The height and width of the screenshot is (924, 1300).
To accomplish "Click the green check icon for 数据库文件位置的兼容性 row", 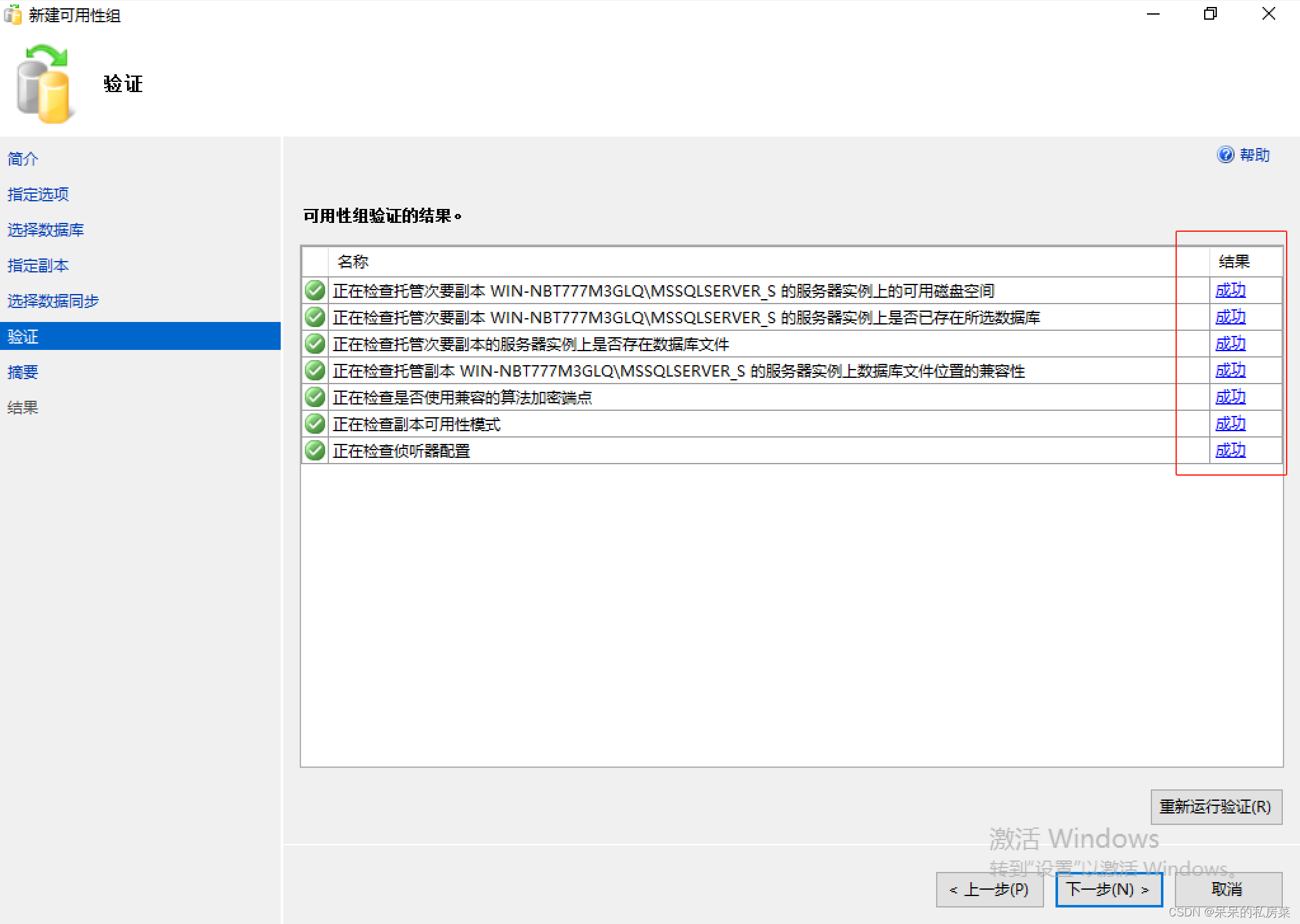I will click(x=315, y=371).
